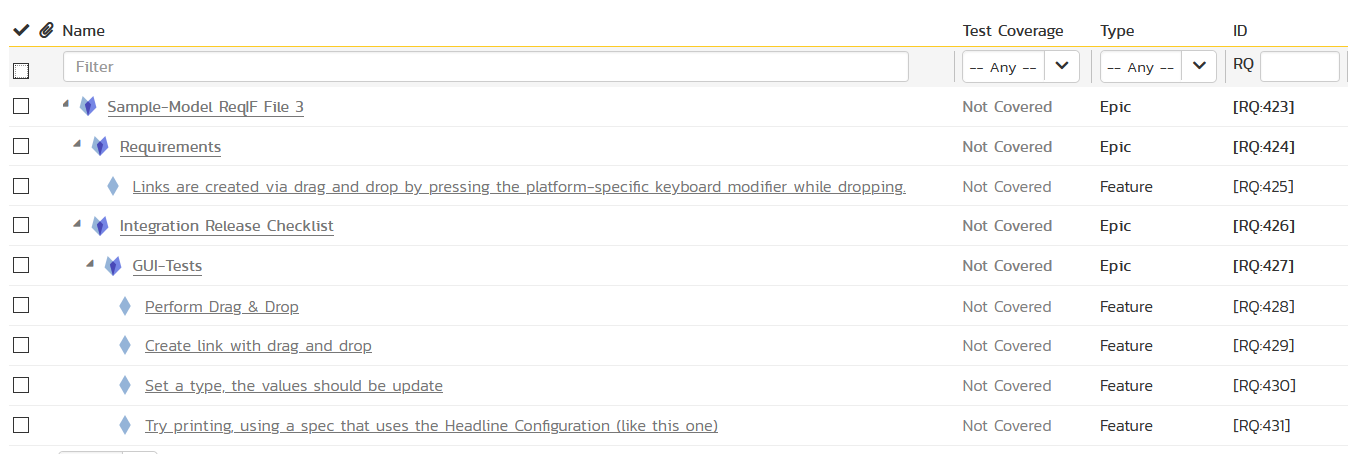Collapse the Integration Release Checklist tree node
1348x454 pixels.
click(77, 224)
